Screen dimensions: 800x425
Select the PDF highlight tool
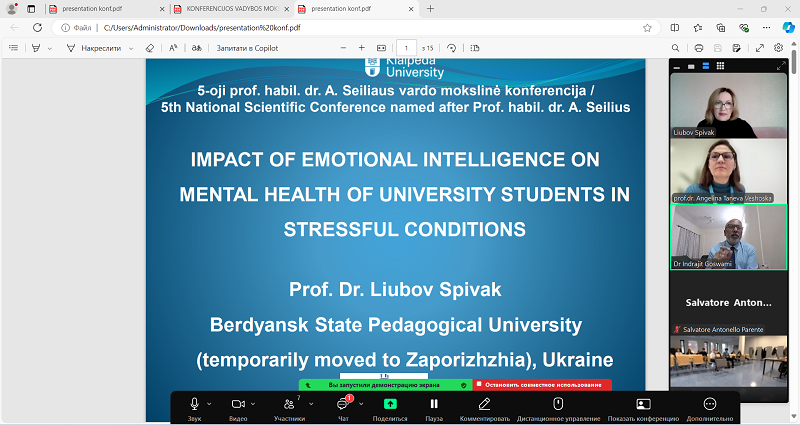click(36, 48)
